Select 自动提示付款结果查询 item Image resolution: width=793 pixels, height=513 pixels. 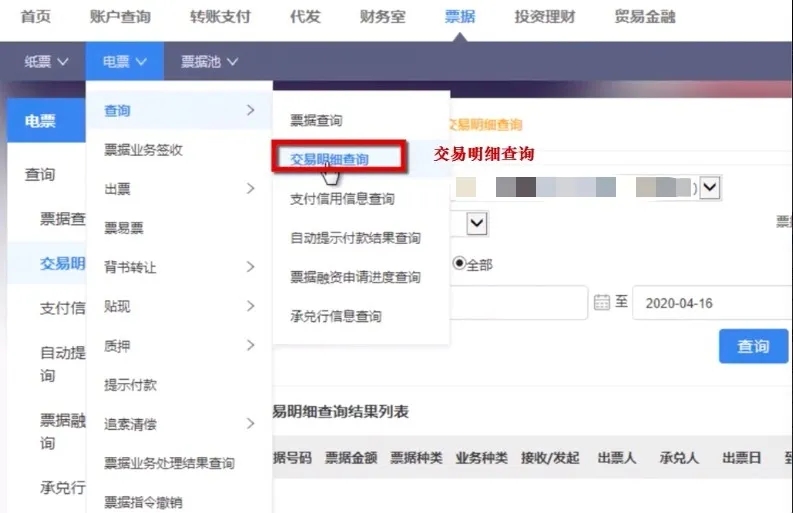(x=356, y=238)
